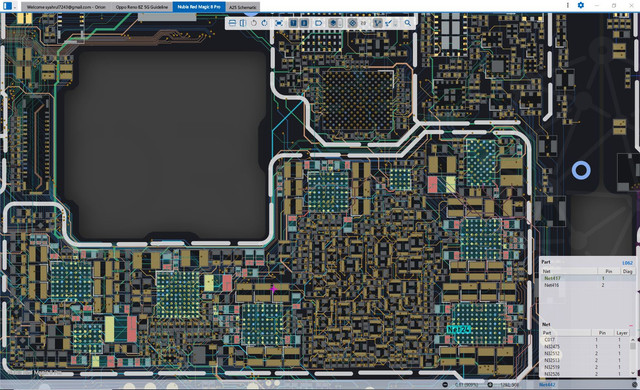
Task: Switch to Oppo Reno 8Z 5G Guideline tab
Action: 142,7
